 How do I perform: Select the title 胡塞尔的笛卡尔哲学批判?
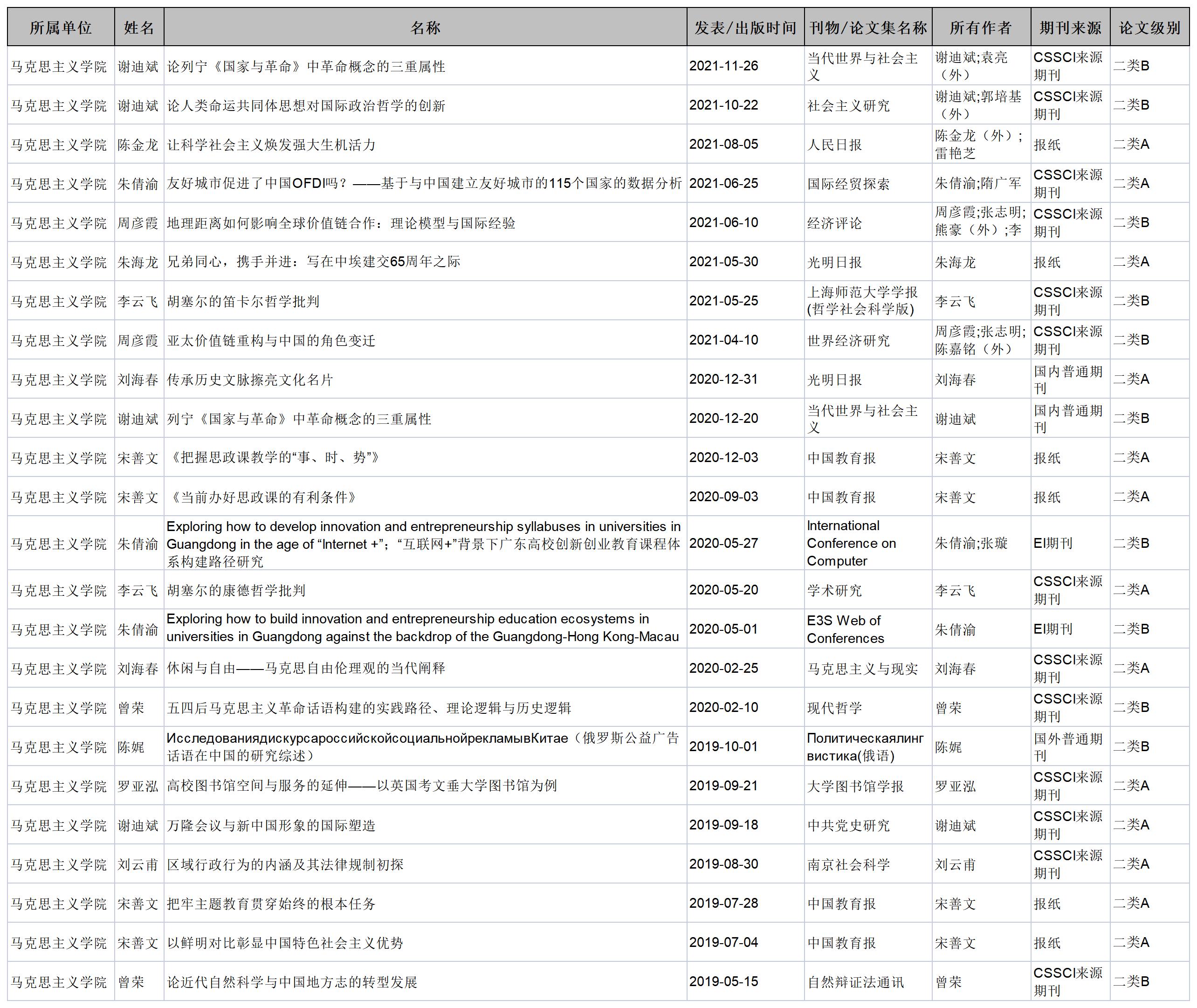coord(243,301)
